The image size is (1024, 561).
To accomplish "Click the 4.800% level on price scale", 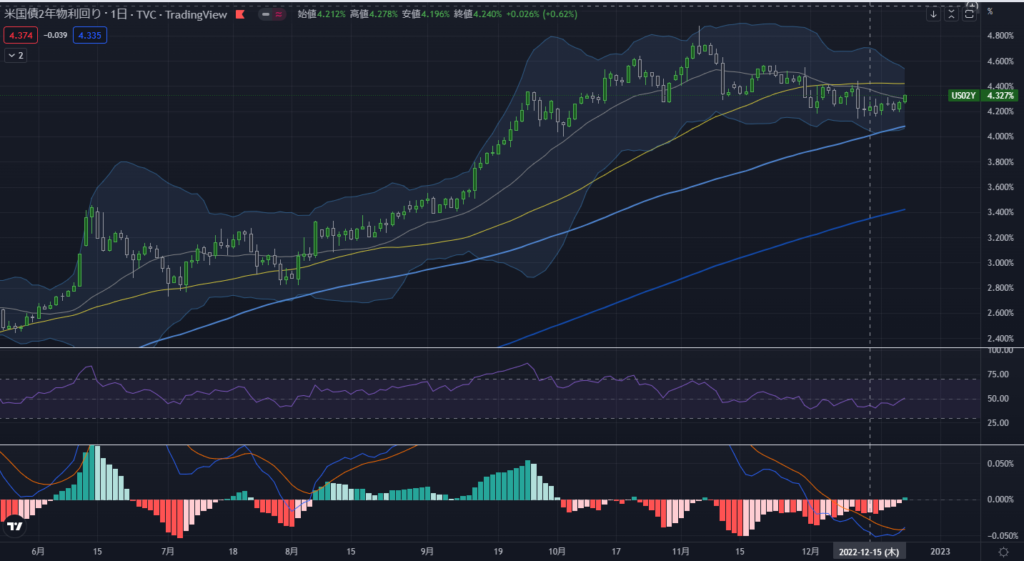I will coord(1001,35).
